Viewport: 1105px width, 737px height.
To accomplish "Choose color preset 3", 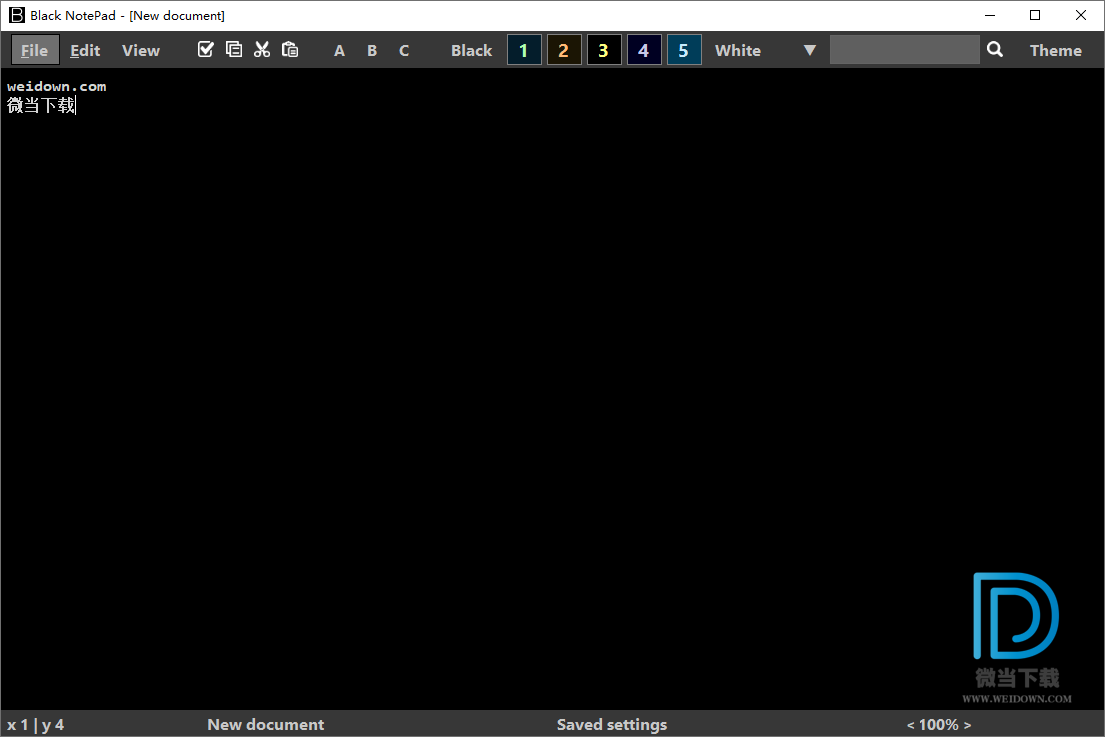I will (x=603, y=50).
